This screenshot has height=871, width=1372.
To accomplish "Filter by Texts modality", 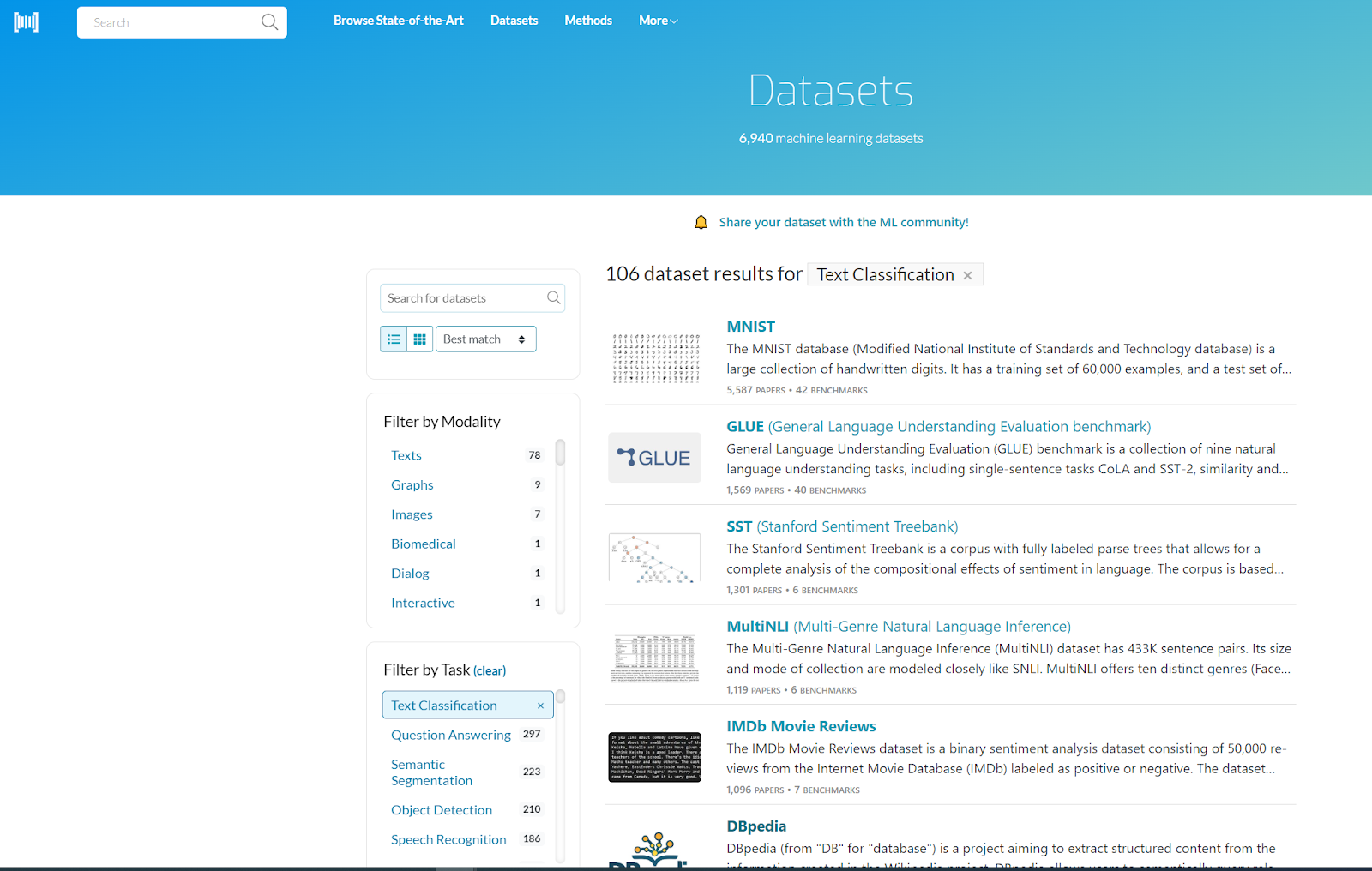I will pos(406,455).
